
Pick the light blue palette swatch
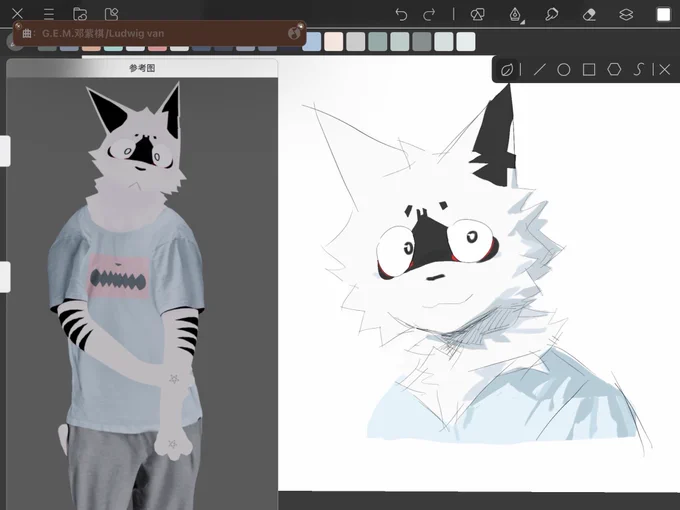tap(314, 42)
